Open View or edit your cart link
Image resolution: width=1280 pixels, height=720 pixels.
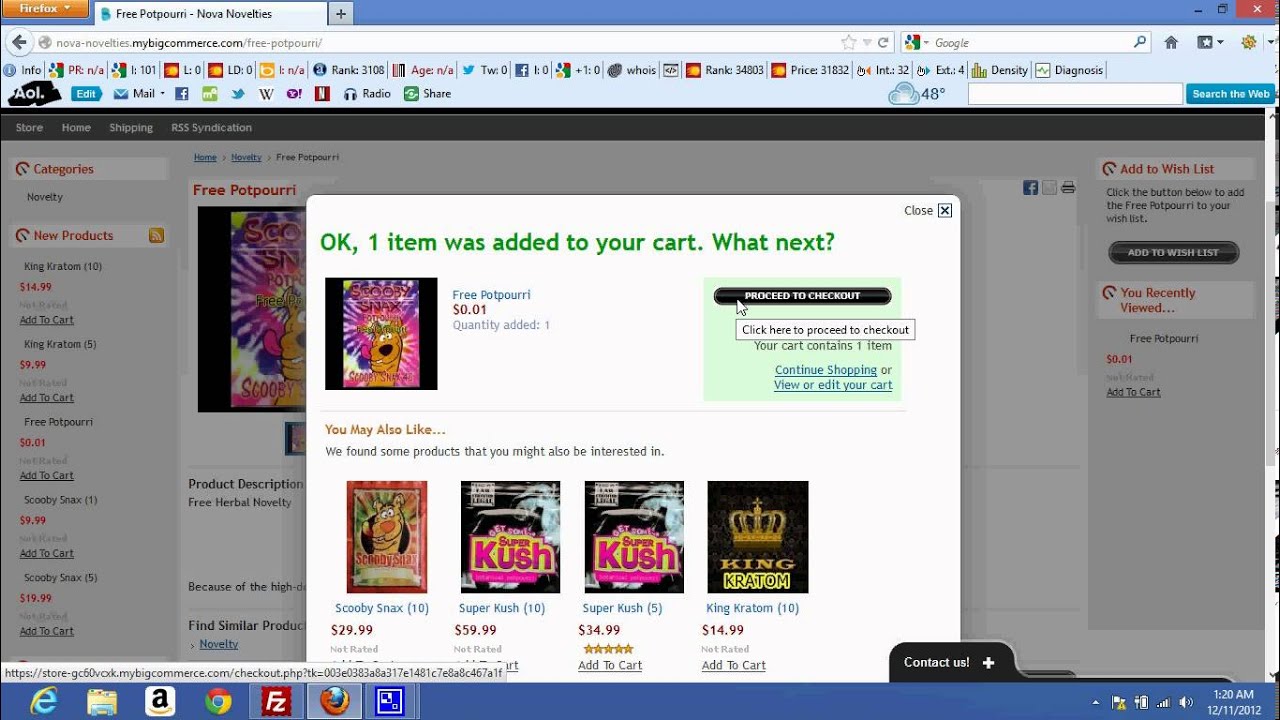pos(833,385)
